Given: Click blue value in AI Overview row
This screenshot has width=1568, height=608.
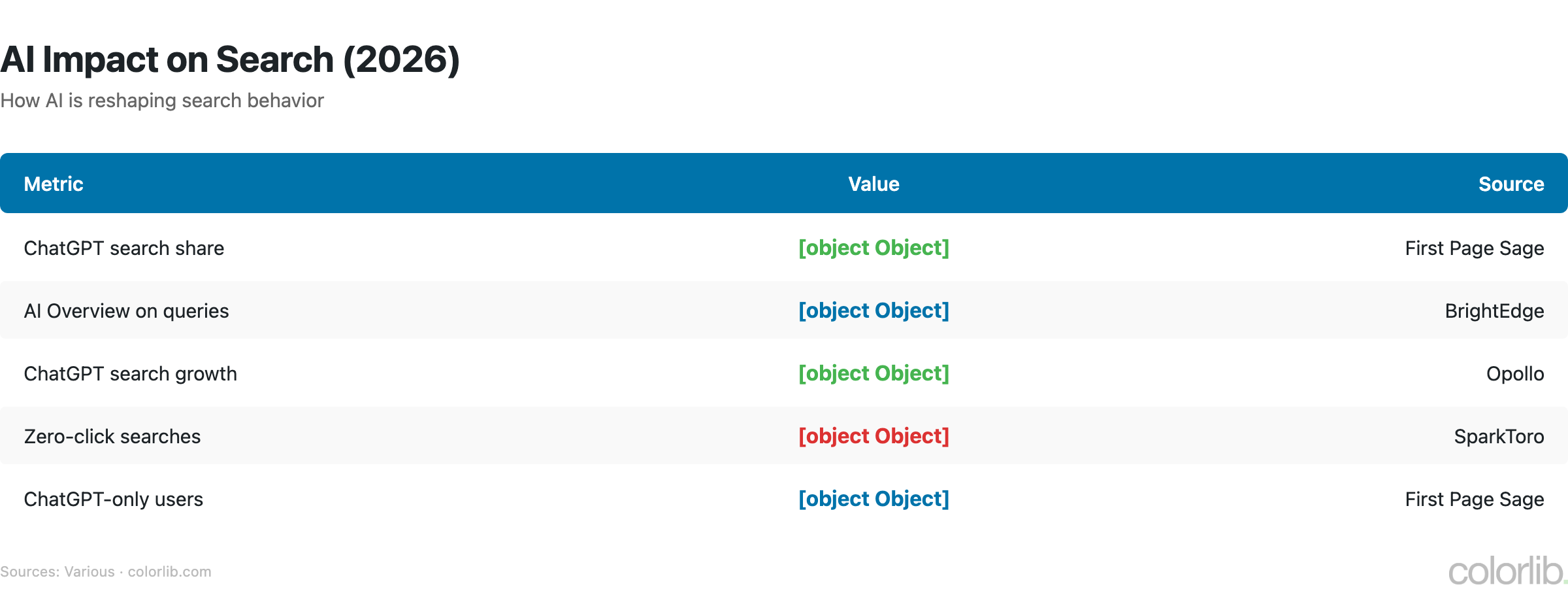Looking at the screenshot, I should click(x=874, y=311).
